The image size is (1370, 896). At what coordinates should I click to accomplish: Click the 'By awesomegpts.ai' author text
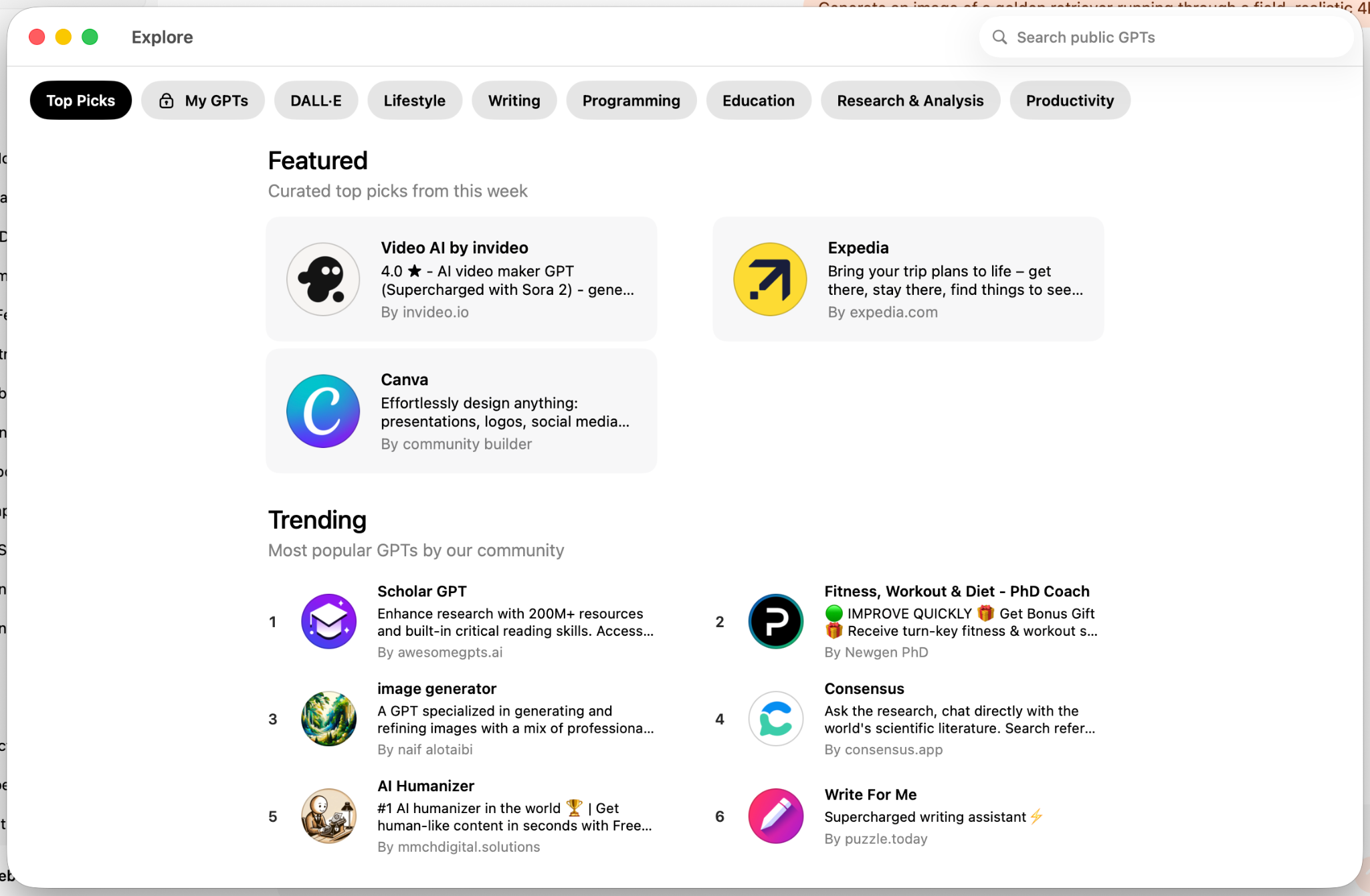tap(439, 653)
